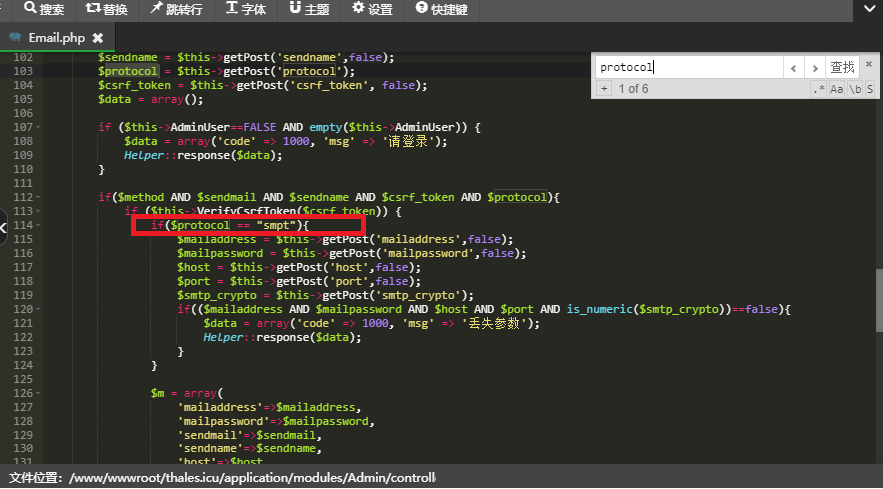Toggle whole-word \b search option
Screen dimensions: 883x489
tap(855, 89)
